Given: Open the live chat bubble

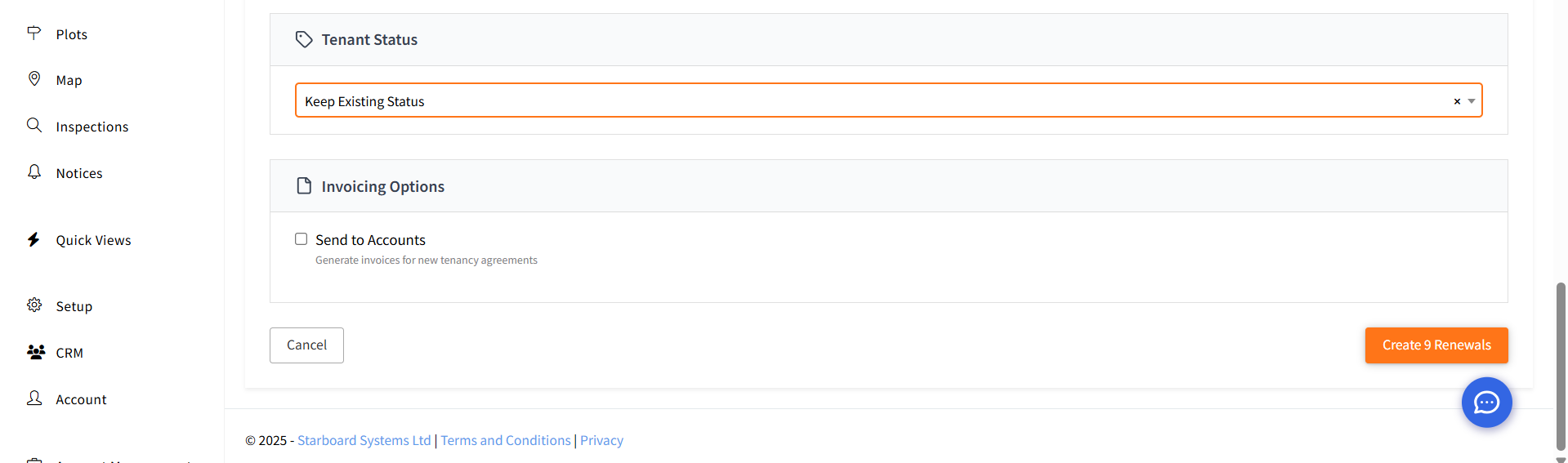Looking at the screenshot, I should point(1486,403).
